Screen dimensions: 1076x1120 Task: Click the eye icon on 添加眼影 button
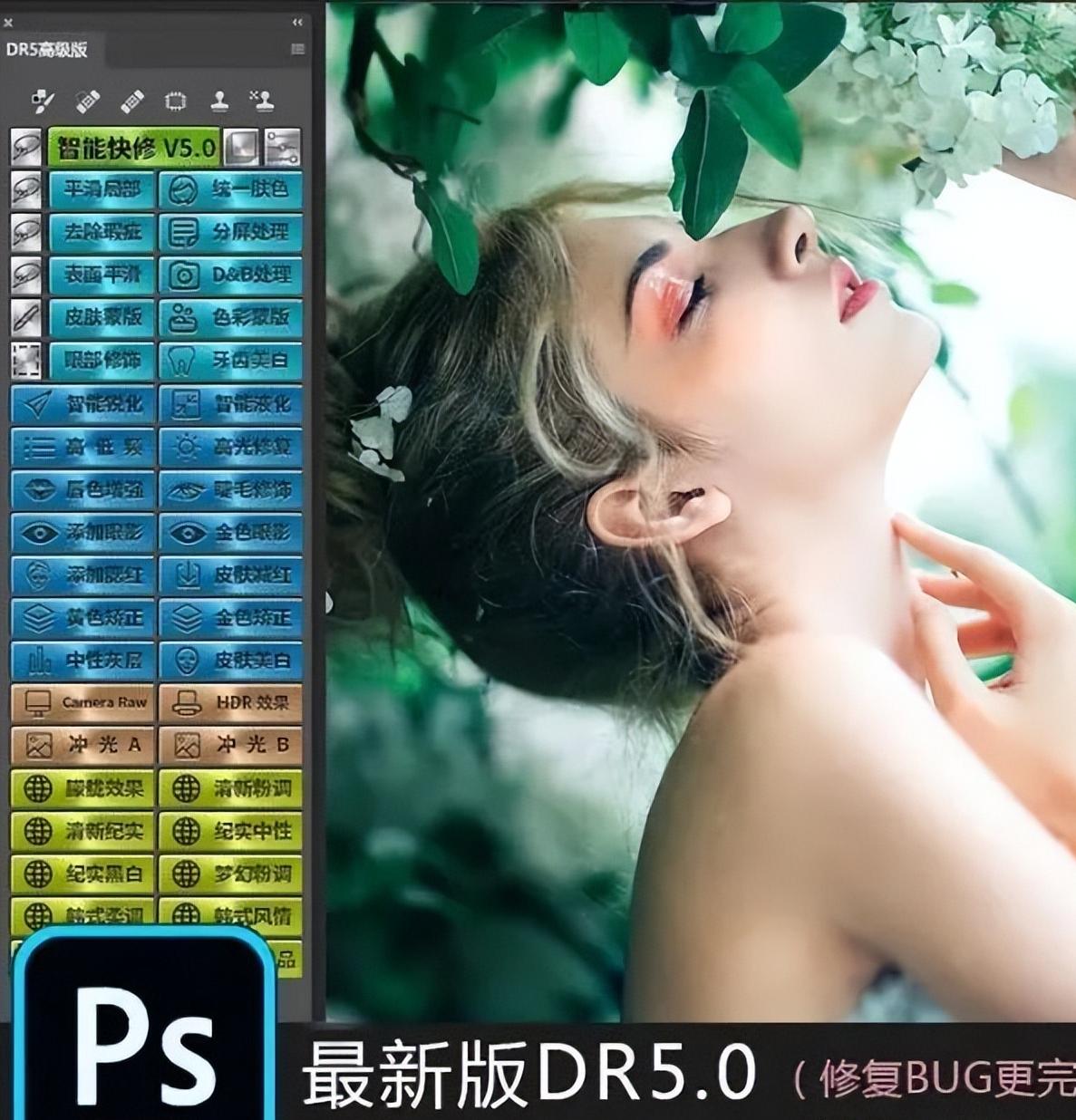click(x=36, y=533)
